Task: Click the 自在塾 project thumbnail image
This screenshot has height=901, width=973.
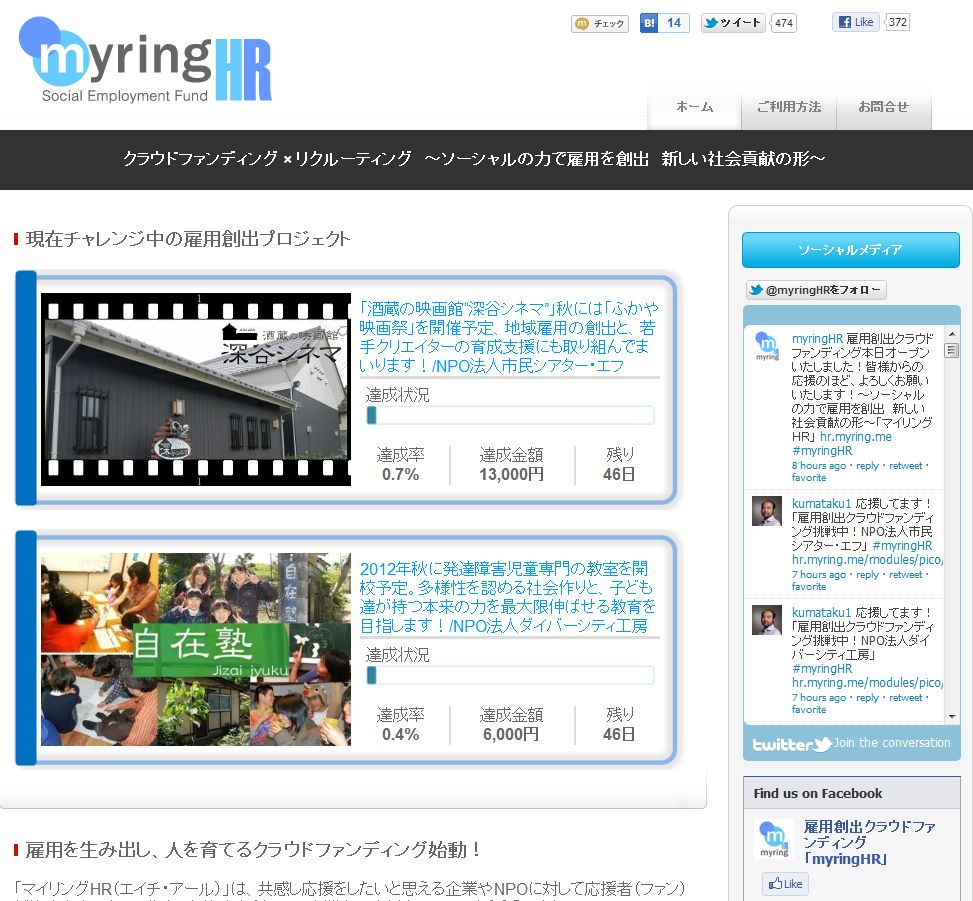Action: (x=196, y=649)
